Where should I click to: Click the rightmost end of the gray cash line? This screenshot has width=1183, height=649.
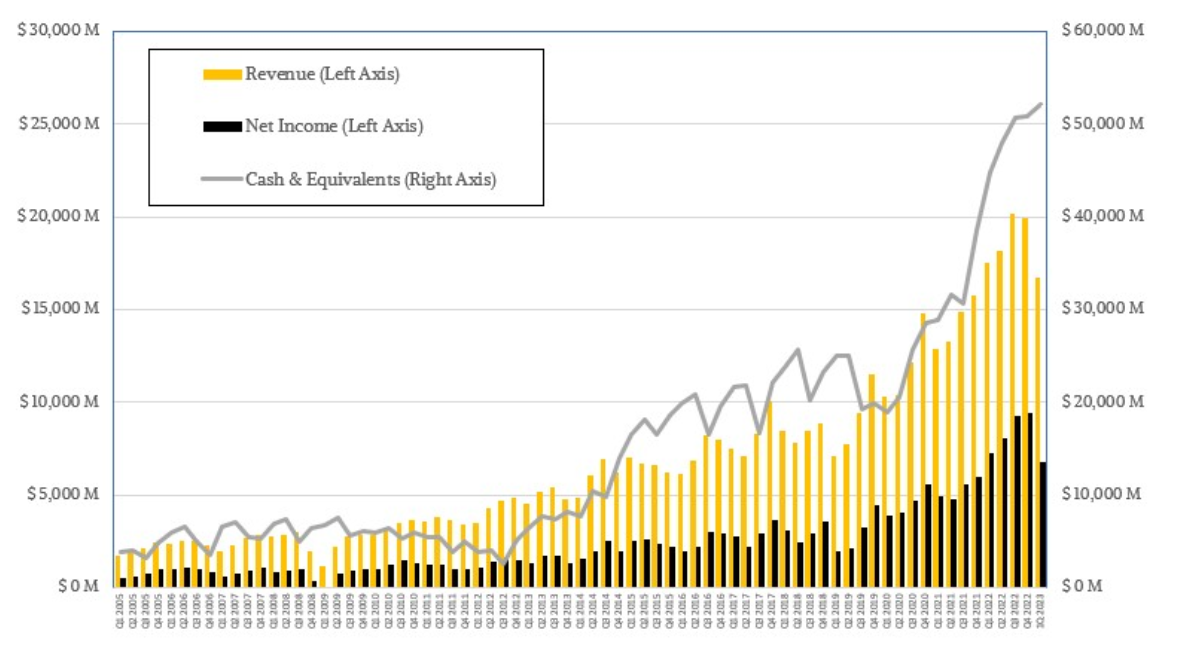[x=1041, y=104]
